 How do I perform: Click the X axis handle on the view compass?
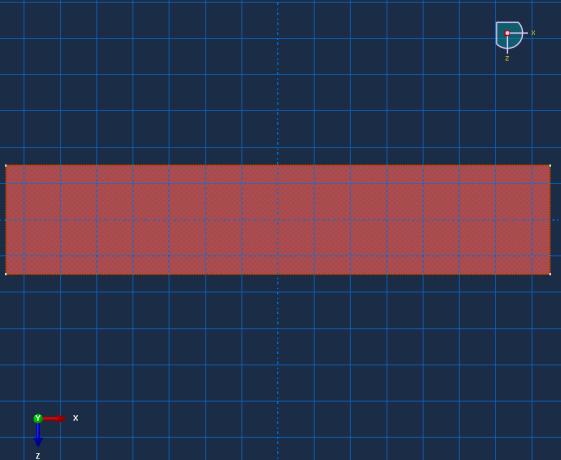[533, 33]
